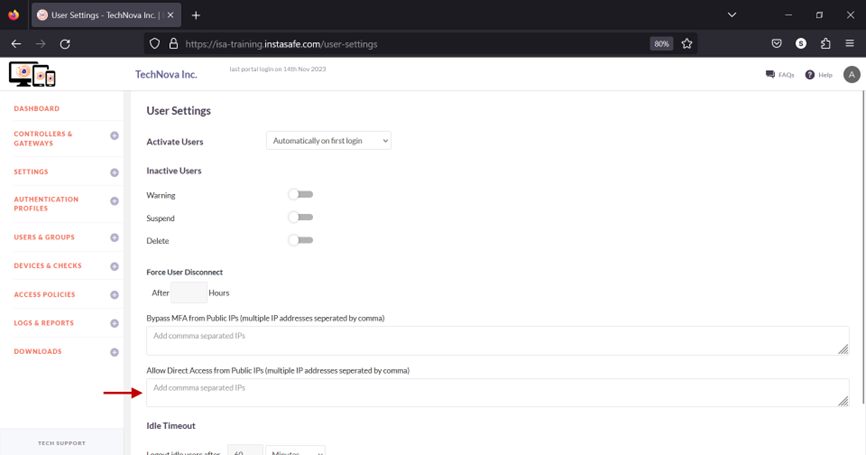Open Downloads sidebar menu

[38, 351]
